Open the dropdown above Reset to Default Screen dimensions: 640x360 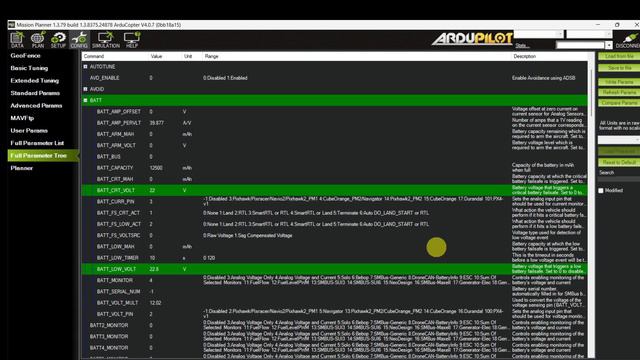pyautogui.click(x=619, y=140)
